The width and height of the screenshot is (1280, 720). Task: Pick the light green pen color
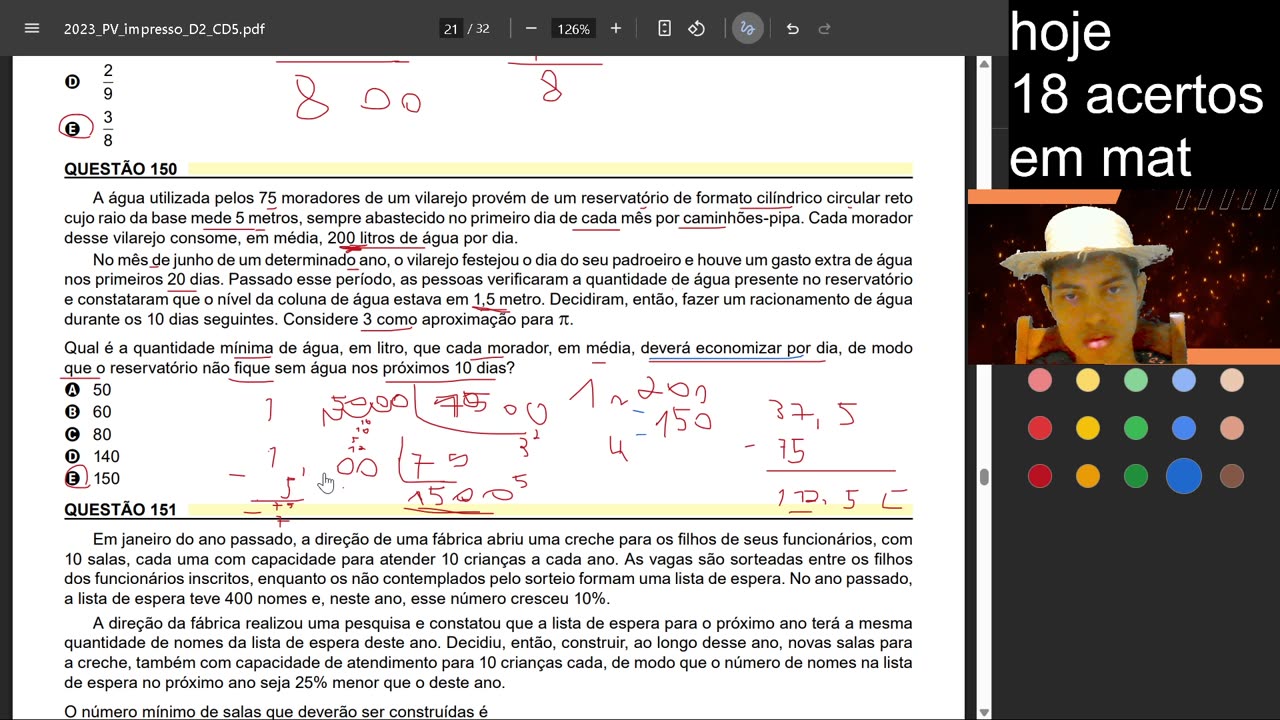tap(1136, 380)
